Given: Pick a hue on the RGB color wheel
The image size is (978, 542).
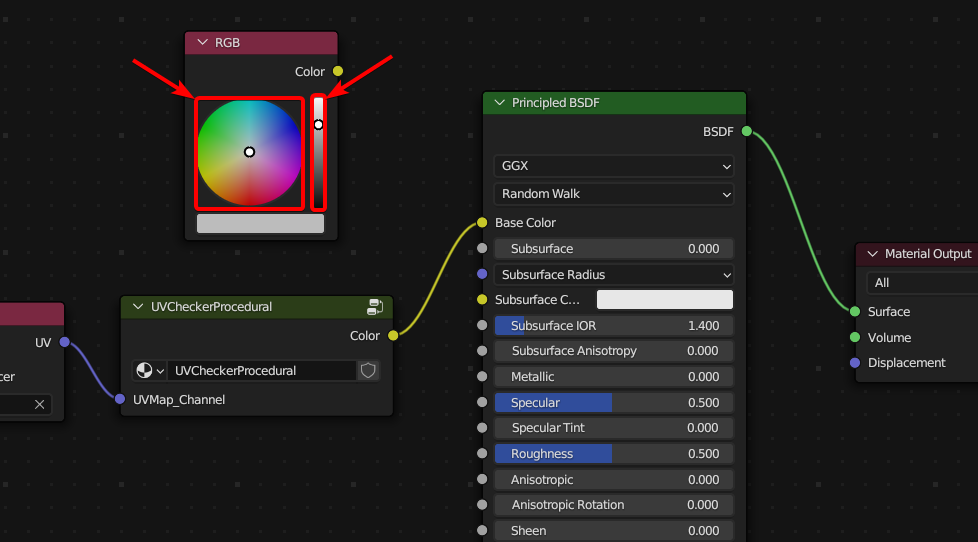Looking at the screenshot, I should (x=249, y=153).
